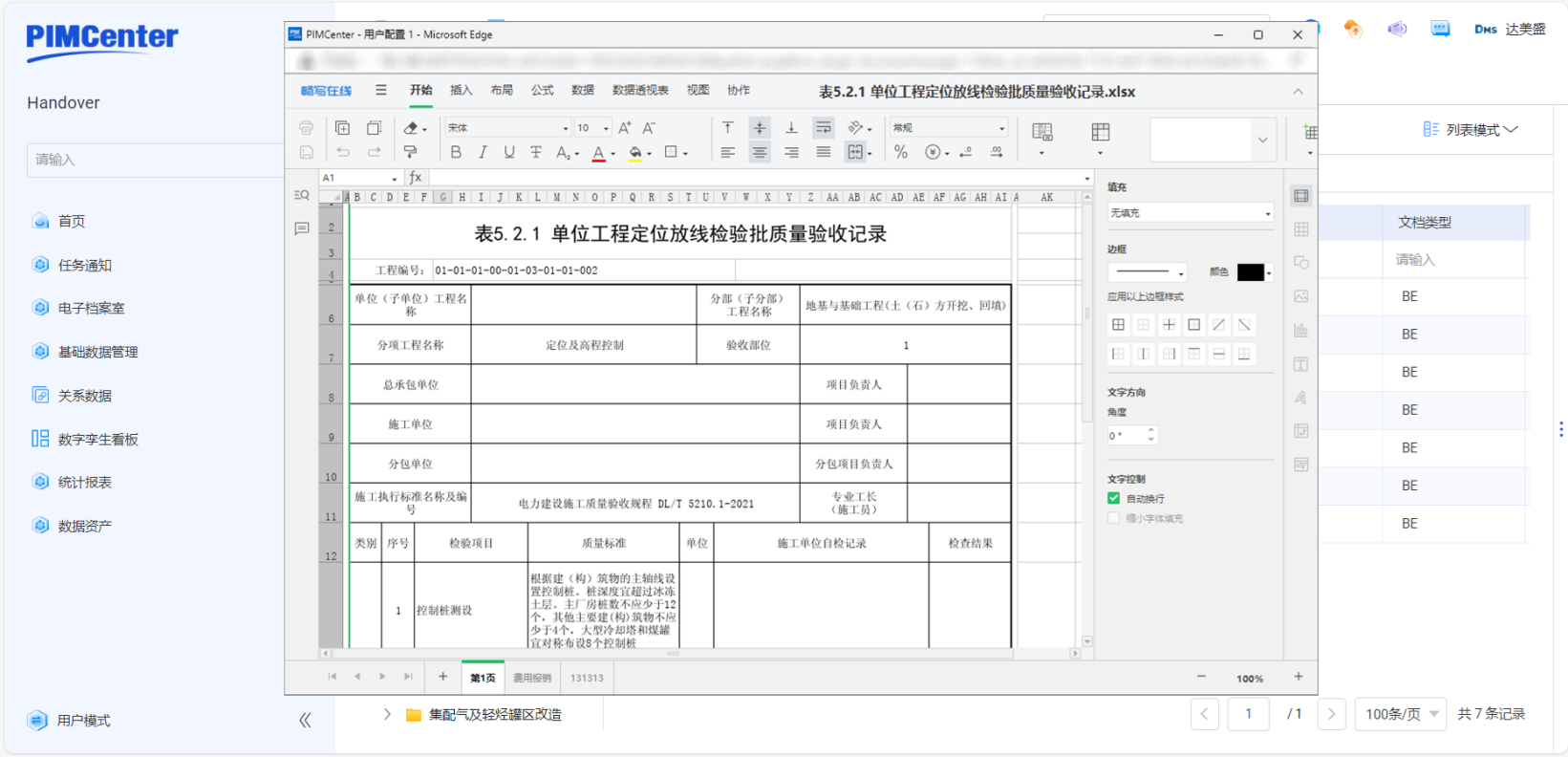
Task: Click the border color black swatch
Action: point(1250,272)
